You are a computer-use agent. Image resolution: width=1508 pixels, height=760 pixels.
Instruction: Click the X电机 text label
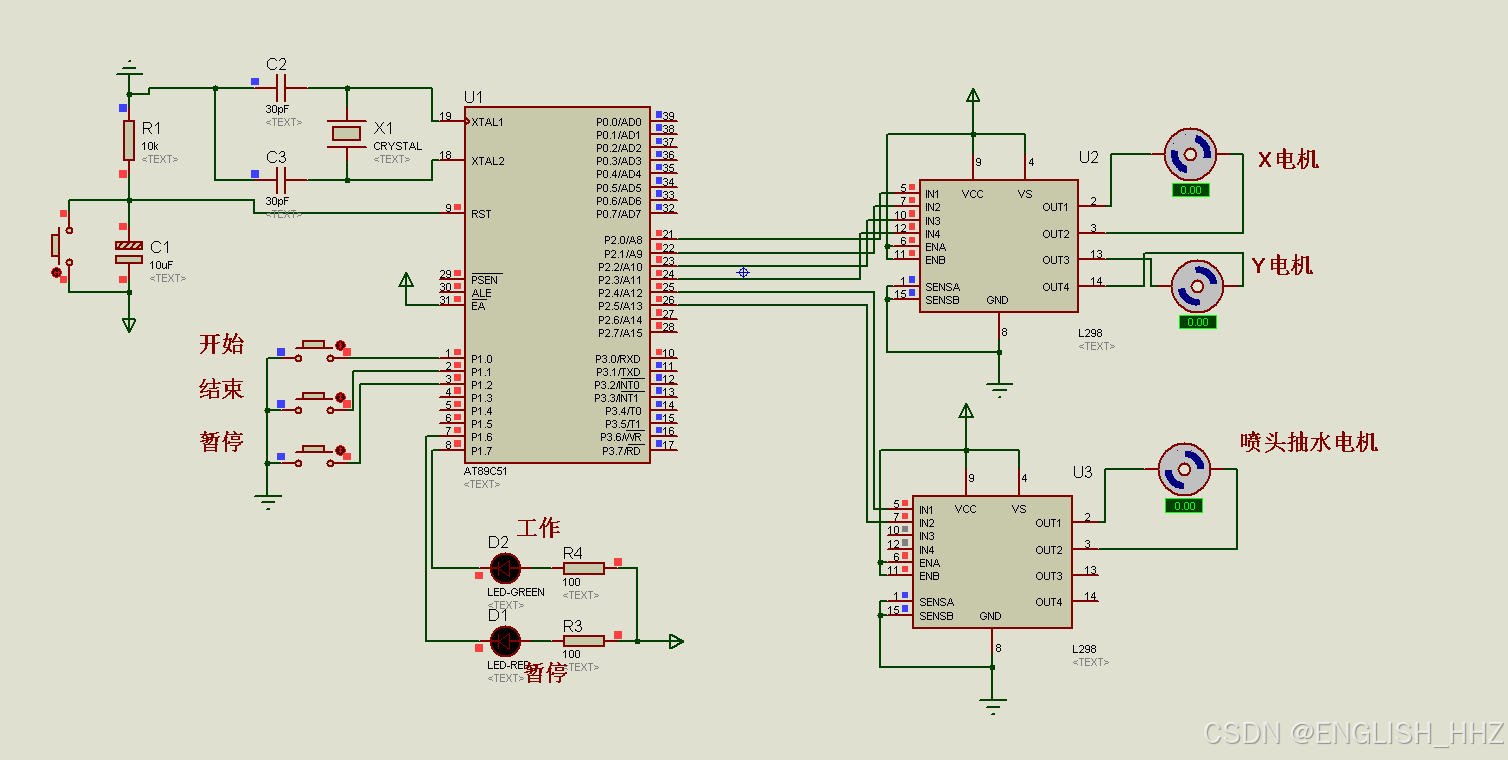[x=1288, y=159]
